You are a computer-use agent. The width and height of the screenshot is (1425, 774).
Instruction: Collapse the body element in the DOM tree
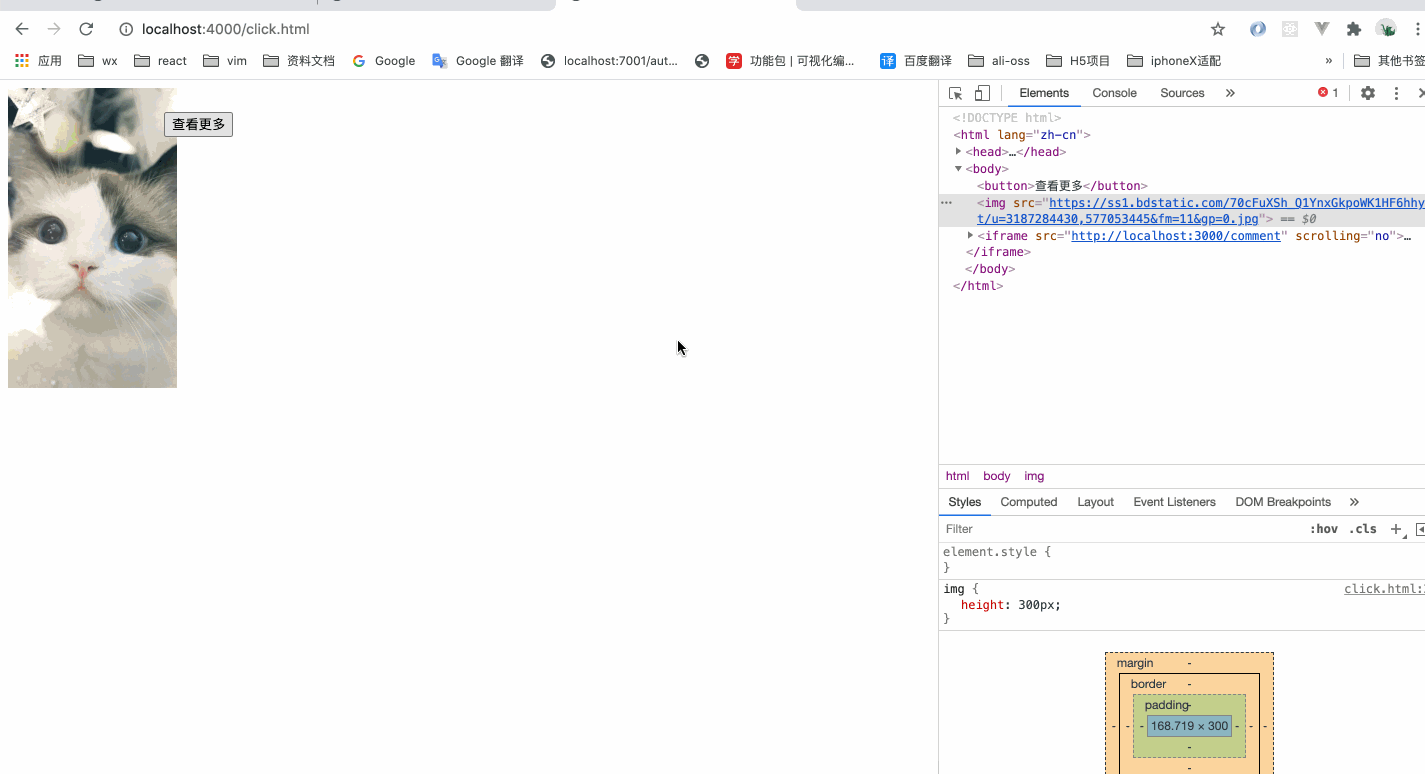coord(958,168)
